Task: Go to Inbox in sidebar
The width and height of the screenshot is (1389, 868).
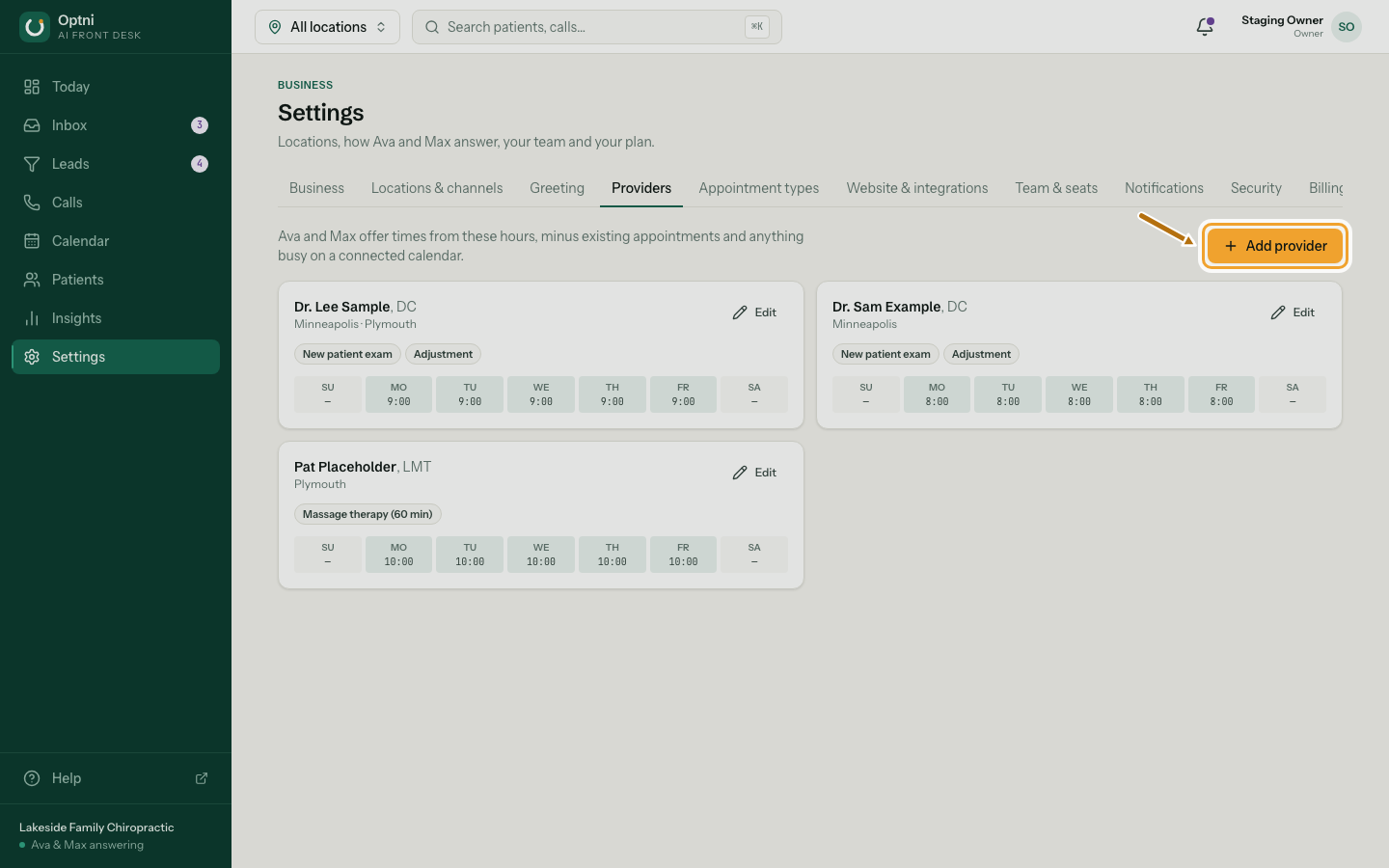Action: click(x=116, y=125)
